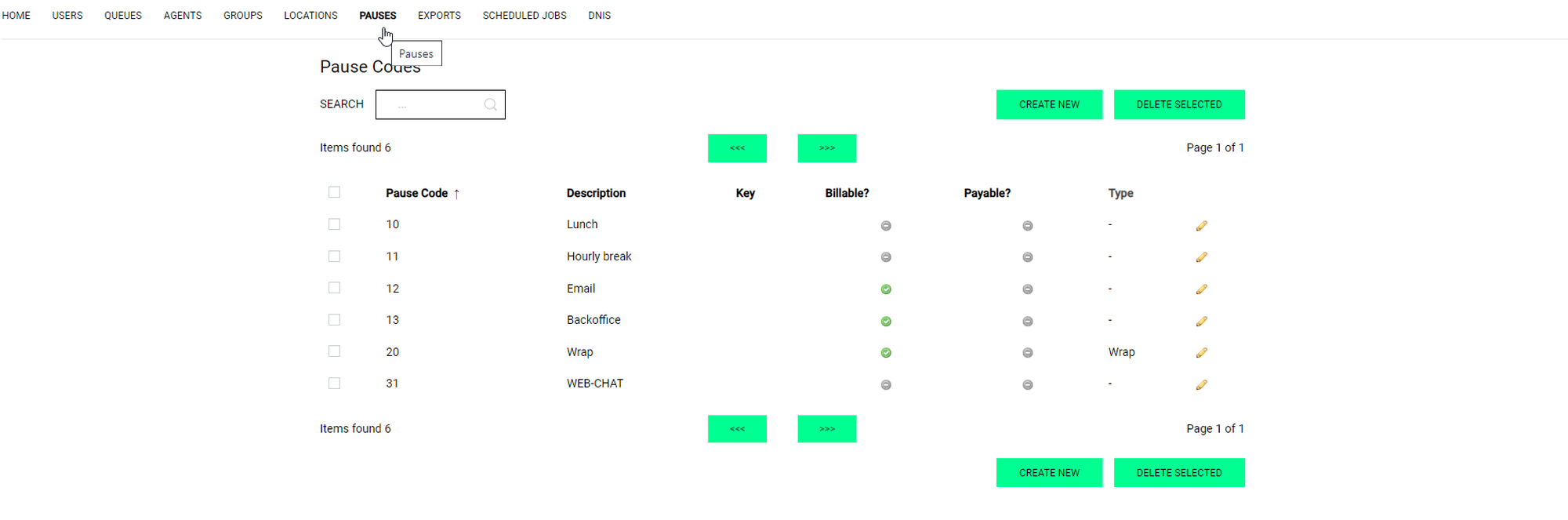The image size is (1568, 520).
Task: Click the edit pencil for WEB-CHAT
Action: (1201, 385)
